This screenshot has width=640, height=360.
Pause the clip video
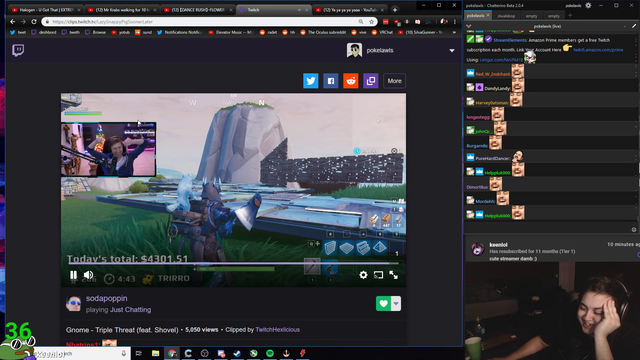pos(73,275)
